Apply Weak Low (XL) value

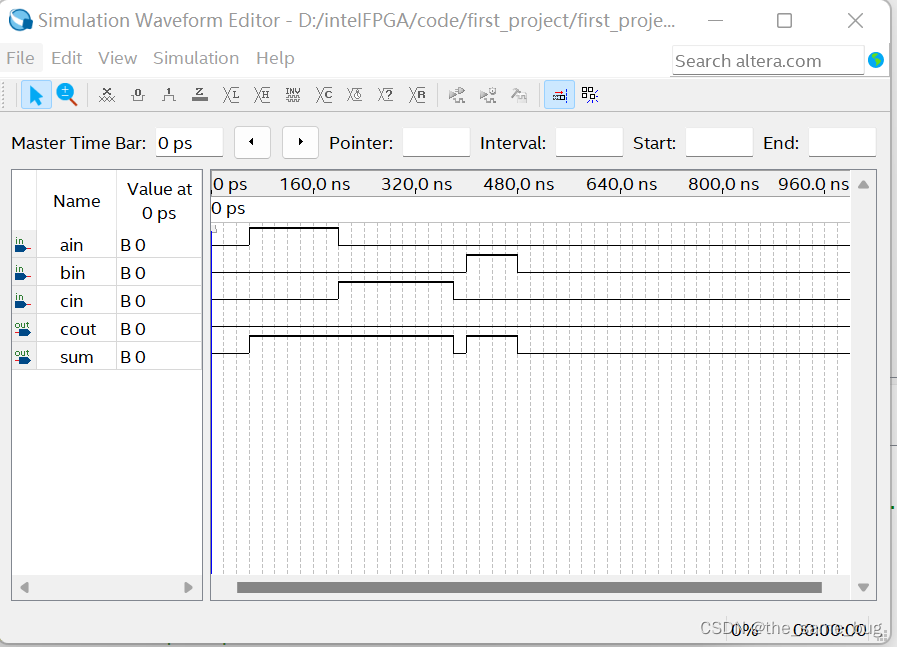pos(231,95)
